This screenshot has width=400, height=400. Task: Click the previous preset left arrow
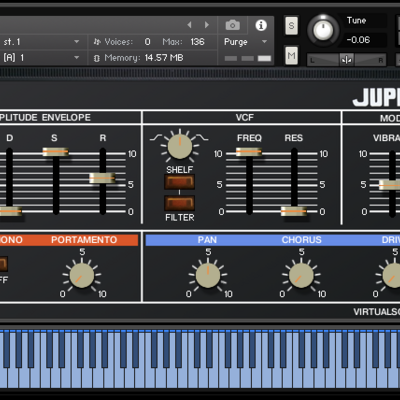pos(189,25)
